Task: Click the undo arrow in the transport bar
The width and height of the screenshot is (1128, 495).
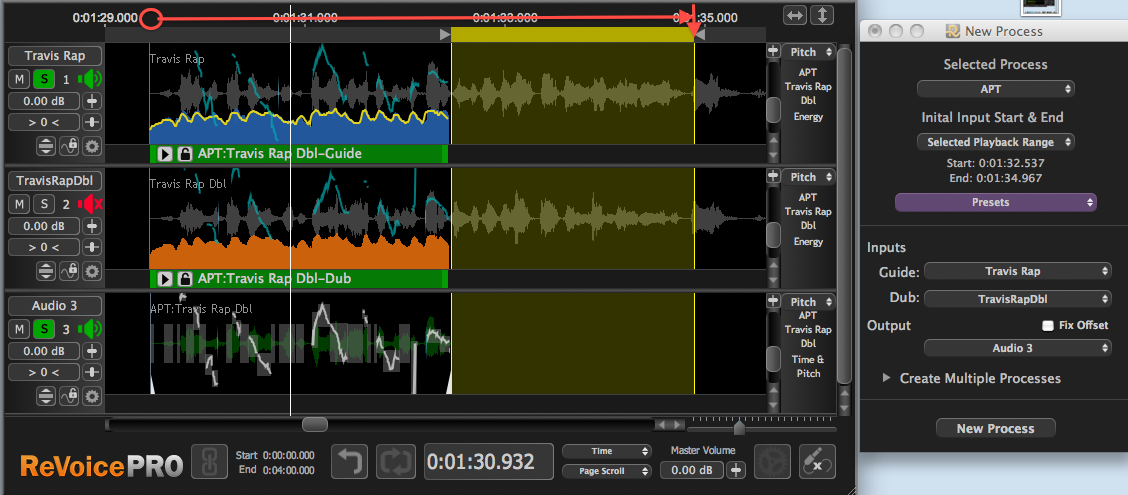Action: (x=350, y=463)
